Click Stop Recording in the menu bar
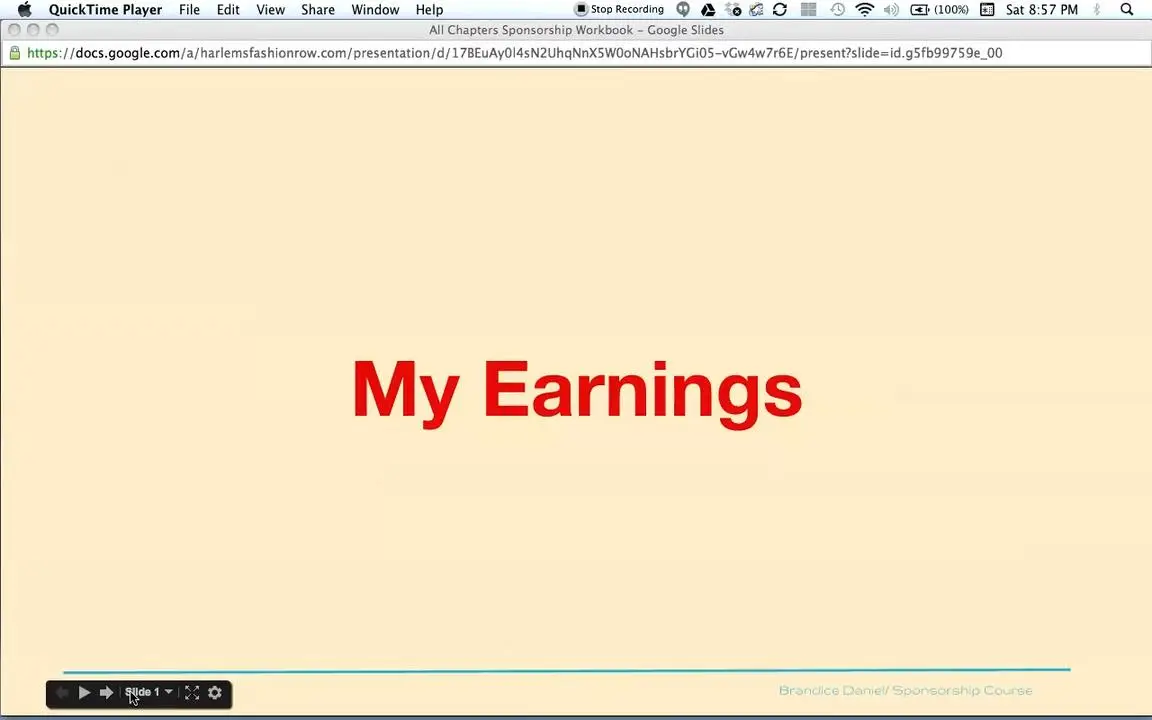The width and height of the screenshot is (1152, 720). click(x=619, y=10)
